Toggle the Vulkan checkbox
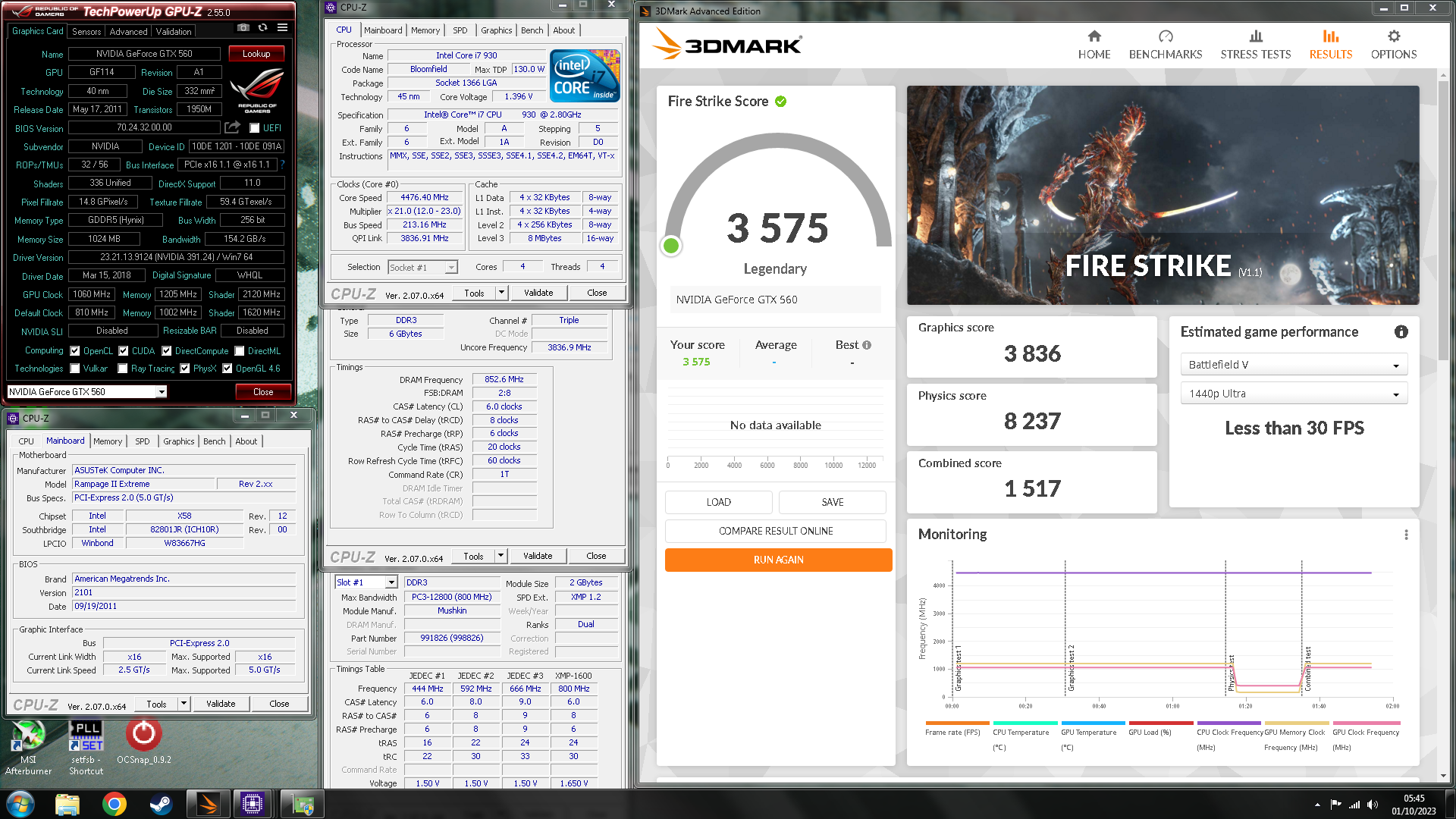Viewport: 1456px width, 819px height. tap(75, 369)
